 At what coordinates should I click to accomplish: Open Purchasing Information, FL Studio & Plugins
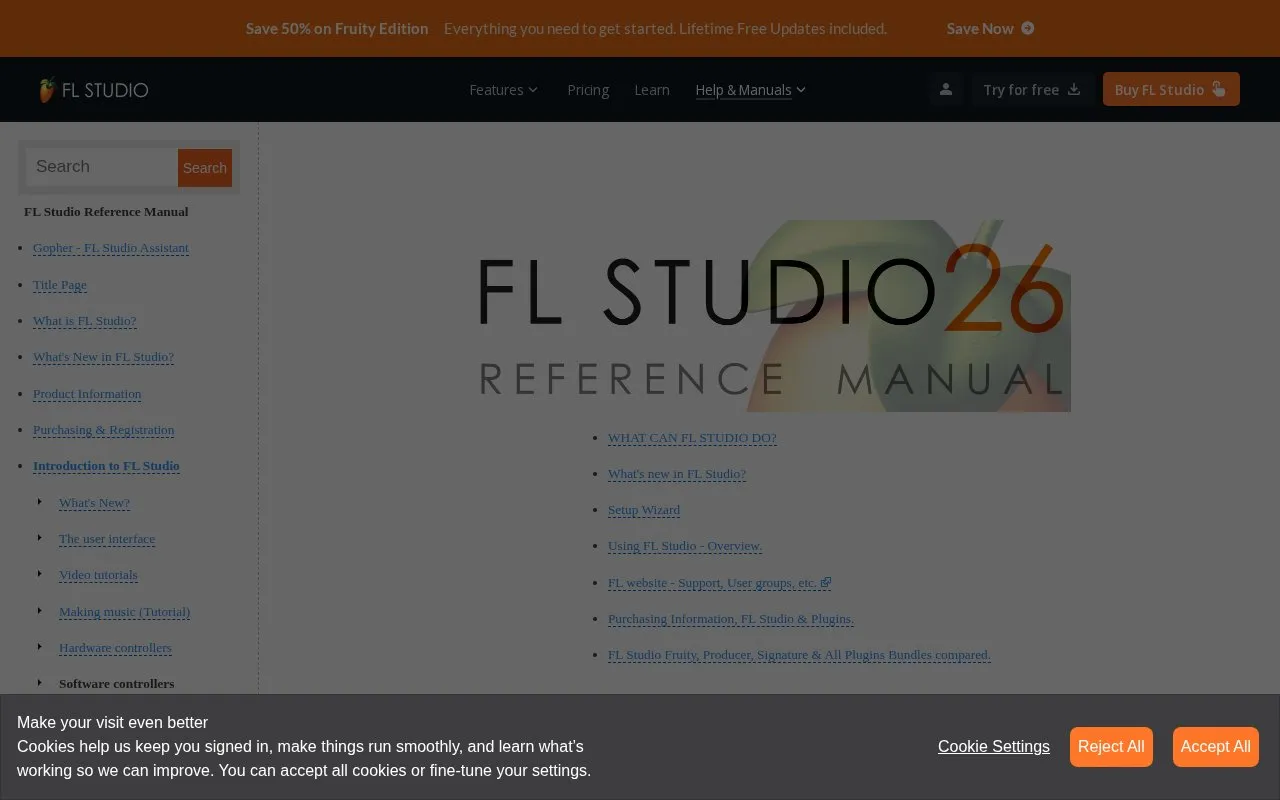(x=731, y=619)
